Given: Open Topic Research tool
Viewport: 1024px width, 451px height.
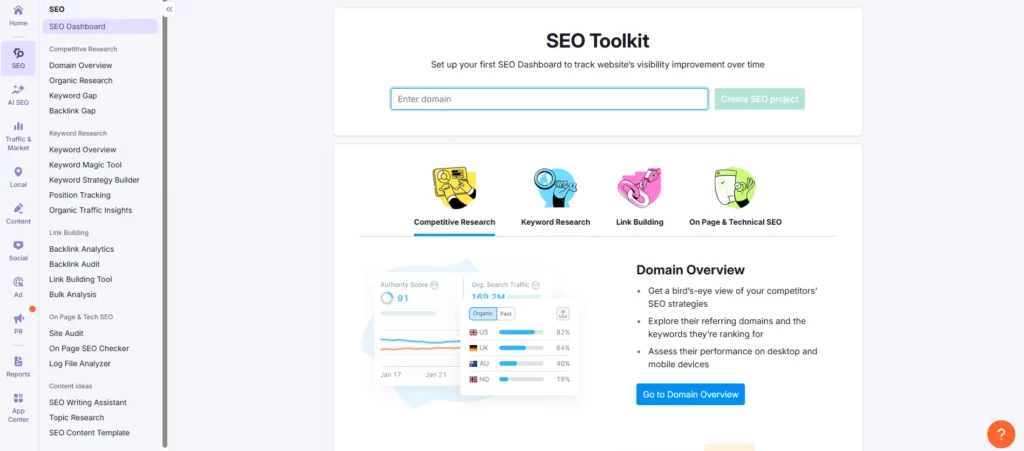Looking at the screenshot, I should pos(76,417).
